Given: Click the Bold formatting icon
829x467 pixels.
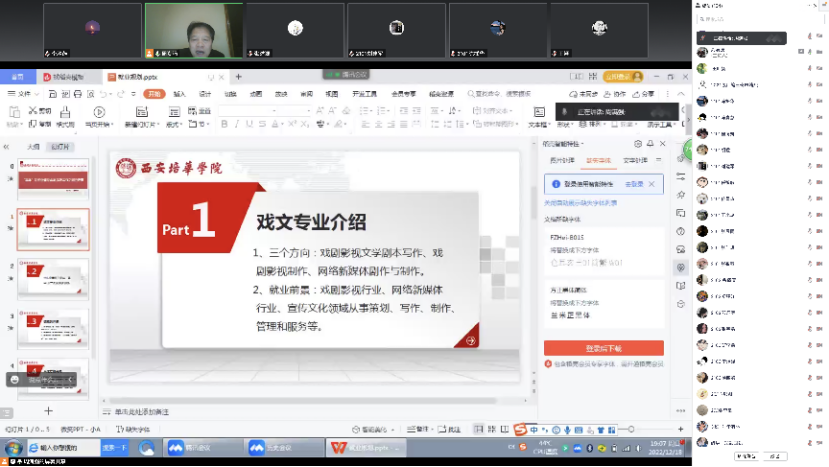Looking at the screenshot, I should click(x=224, y=124).
